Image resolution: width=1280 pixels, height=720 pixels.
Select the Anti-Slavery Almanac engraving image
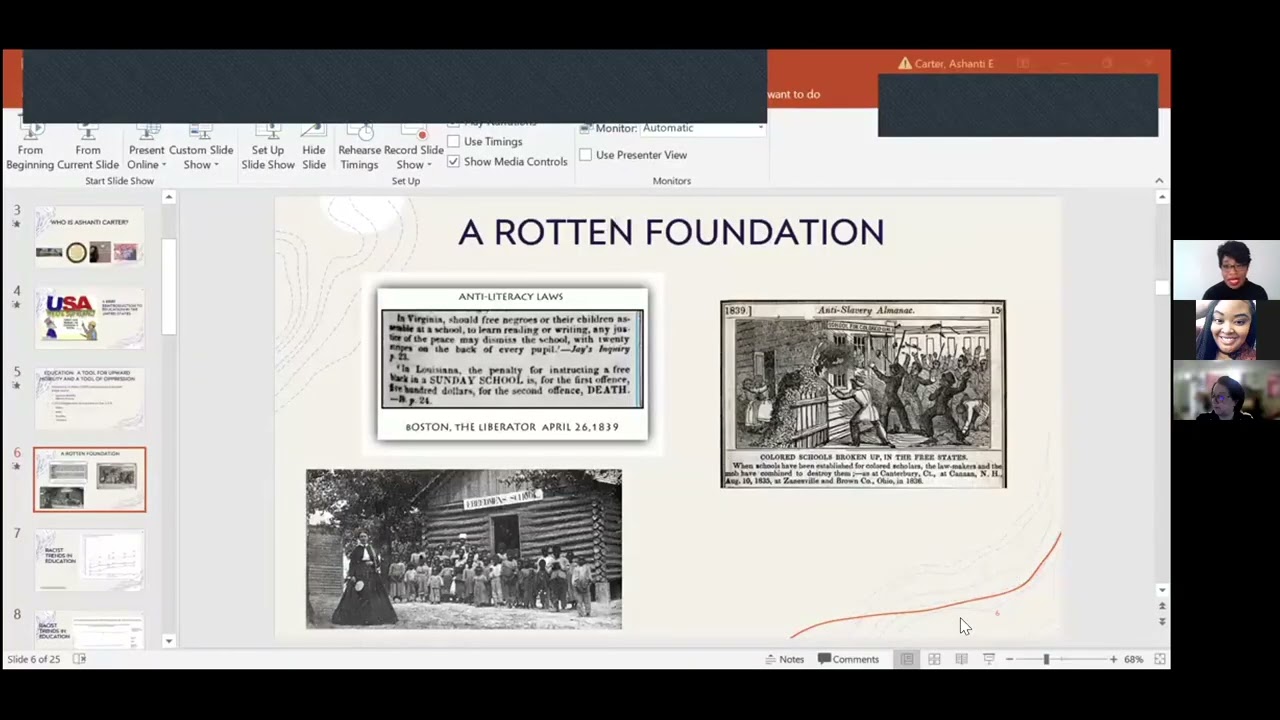click(x=863, y=394)
